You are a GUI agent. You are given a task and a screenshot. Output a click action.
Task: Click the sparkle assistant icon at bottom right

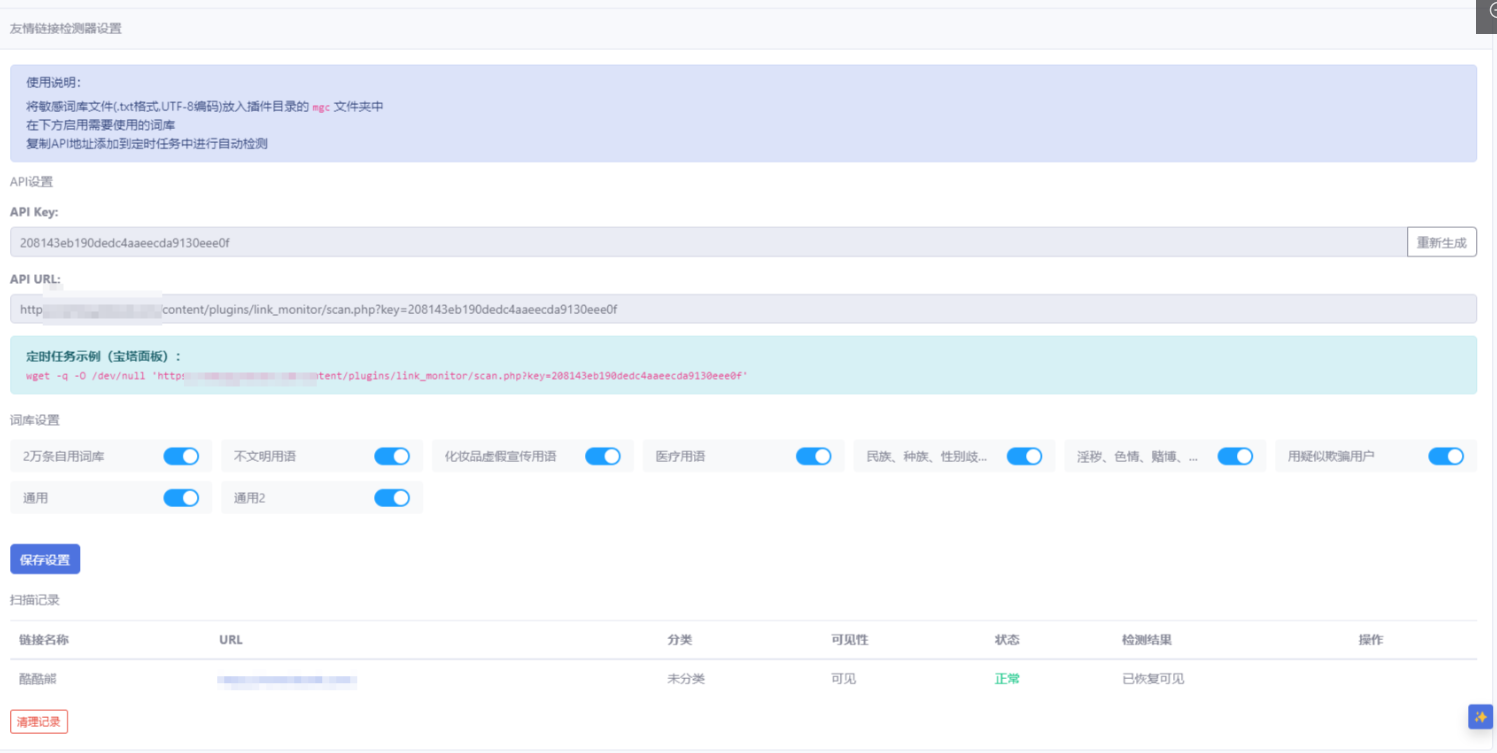1480,717
